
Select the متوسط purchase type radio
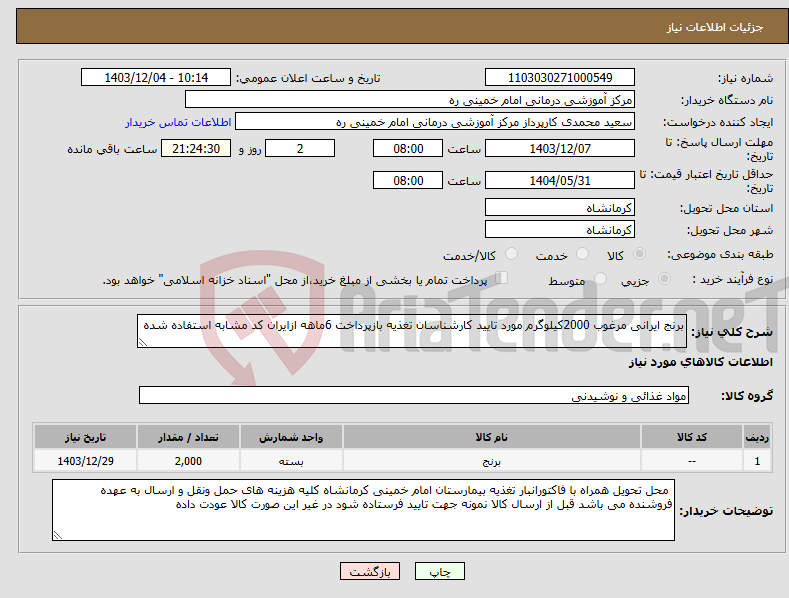(600, 278)
